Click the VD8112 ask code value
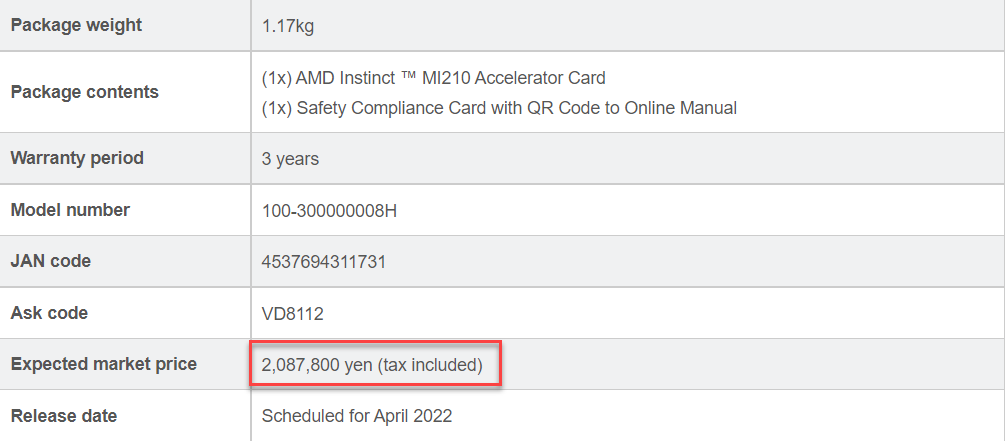The height and width of the screenshot is (441, 1005). pyautogui.click(x=292, y=314)
